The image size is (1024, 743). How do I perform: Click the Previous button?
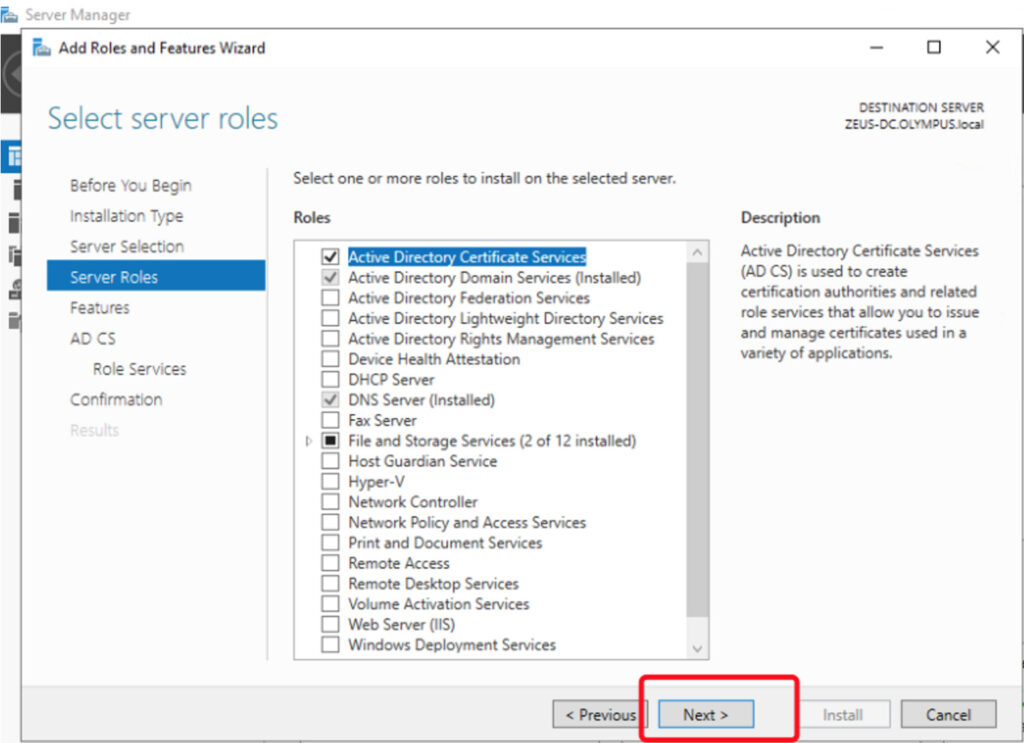click(599, 715)
